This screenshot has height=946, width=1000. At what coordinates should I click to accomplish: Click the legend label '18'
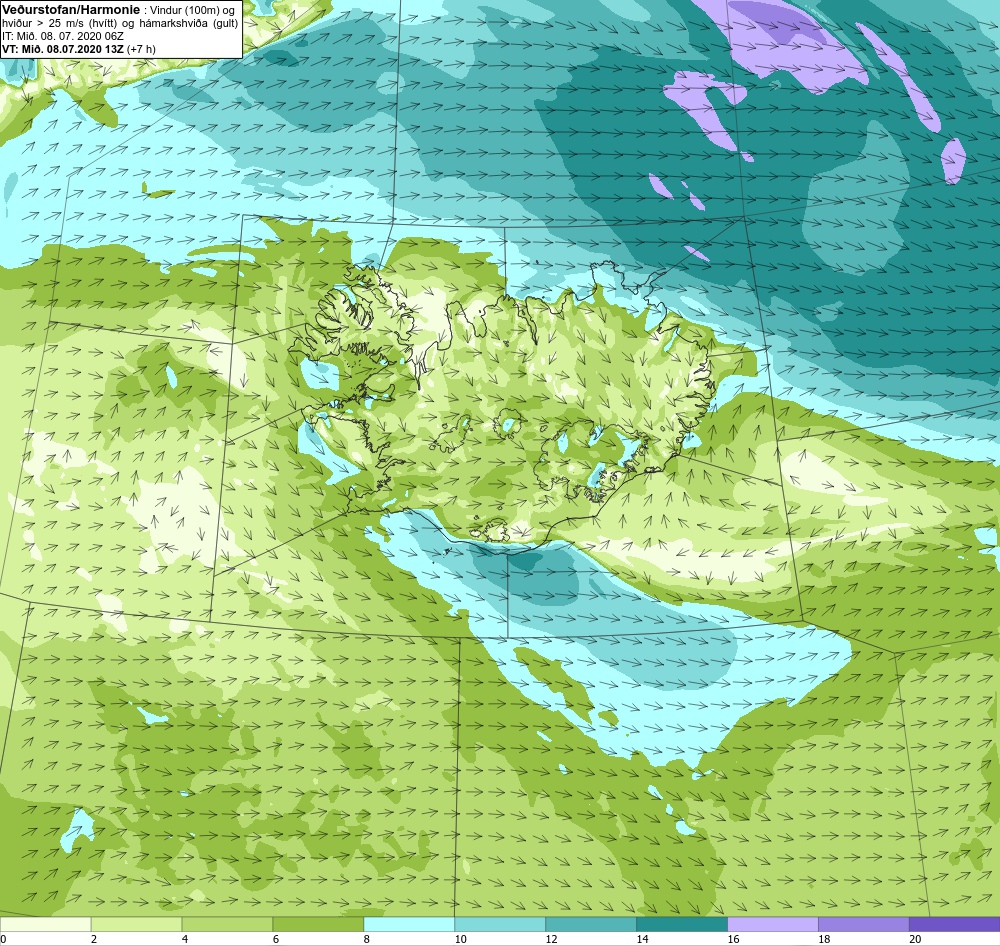pos(824,939)
